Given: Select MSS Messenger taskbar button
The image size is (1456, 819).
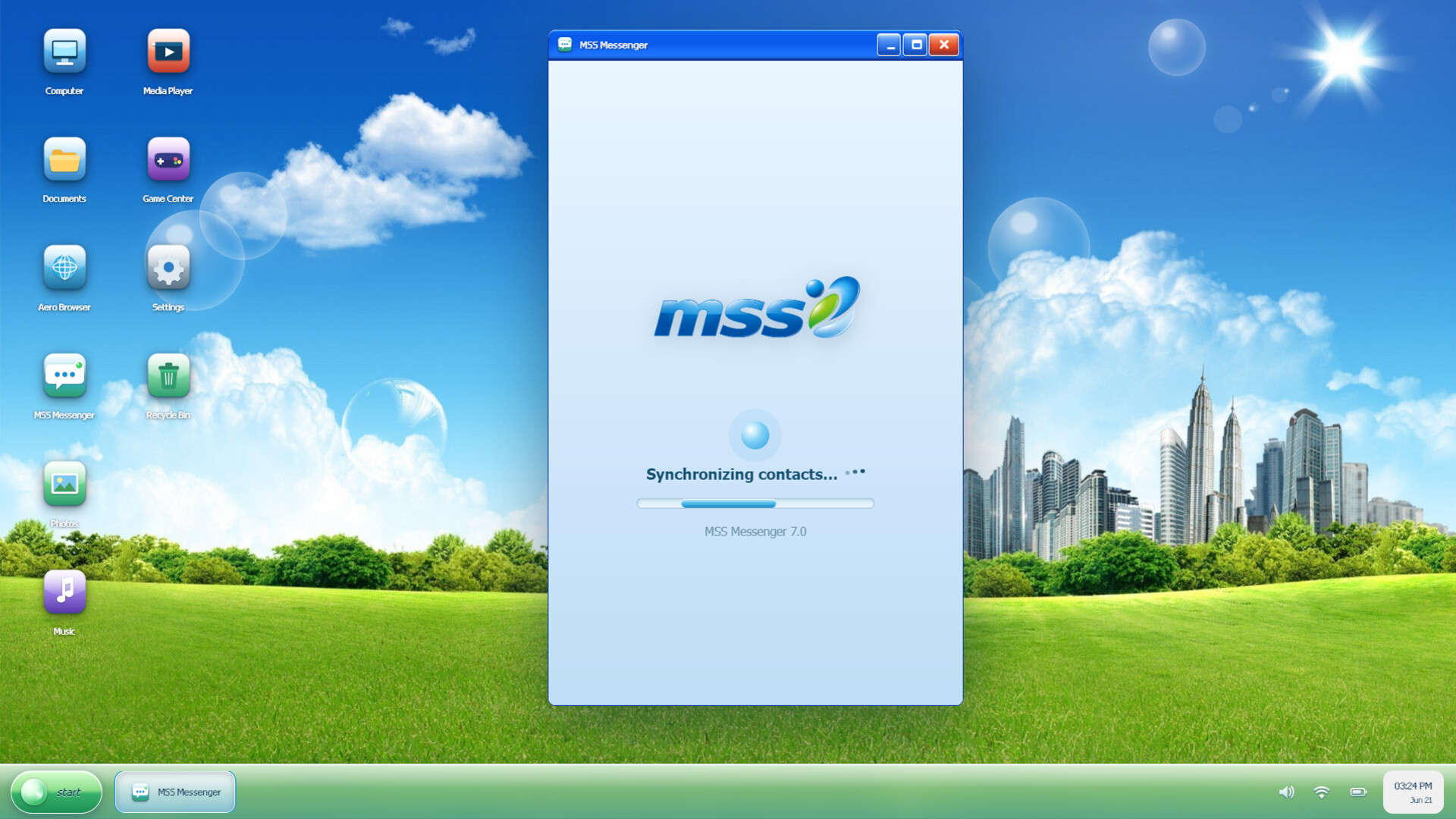Looking at the screenshot, I should click(x=175, y=792).
